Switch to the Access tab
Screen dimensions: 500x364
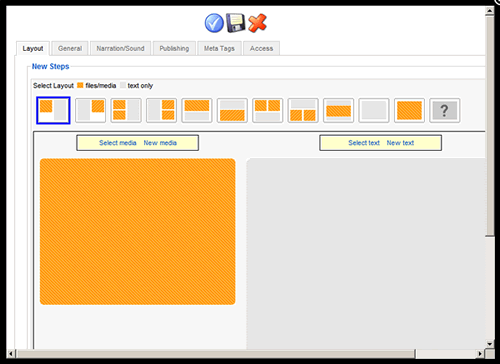261,49
